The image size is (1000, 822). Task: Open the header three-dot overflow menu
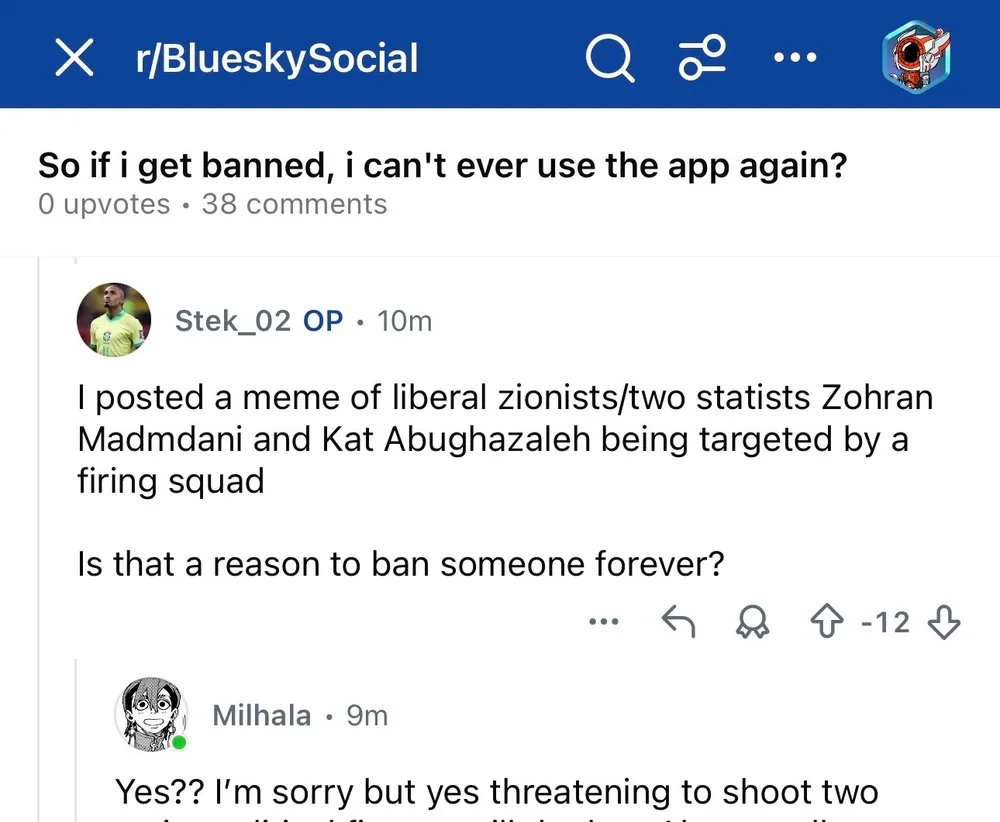pyautogui.click(x=796, y=58)
